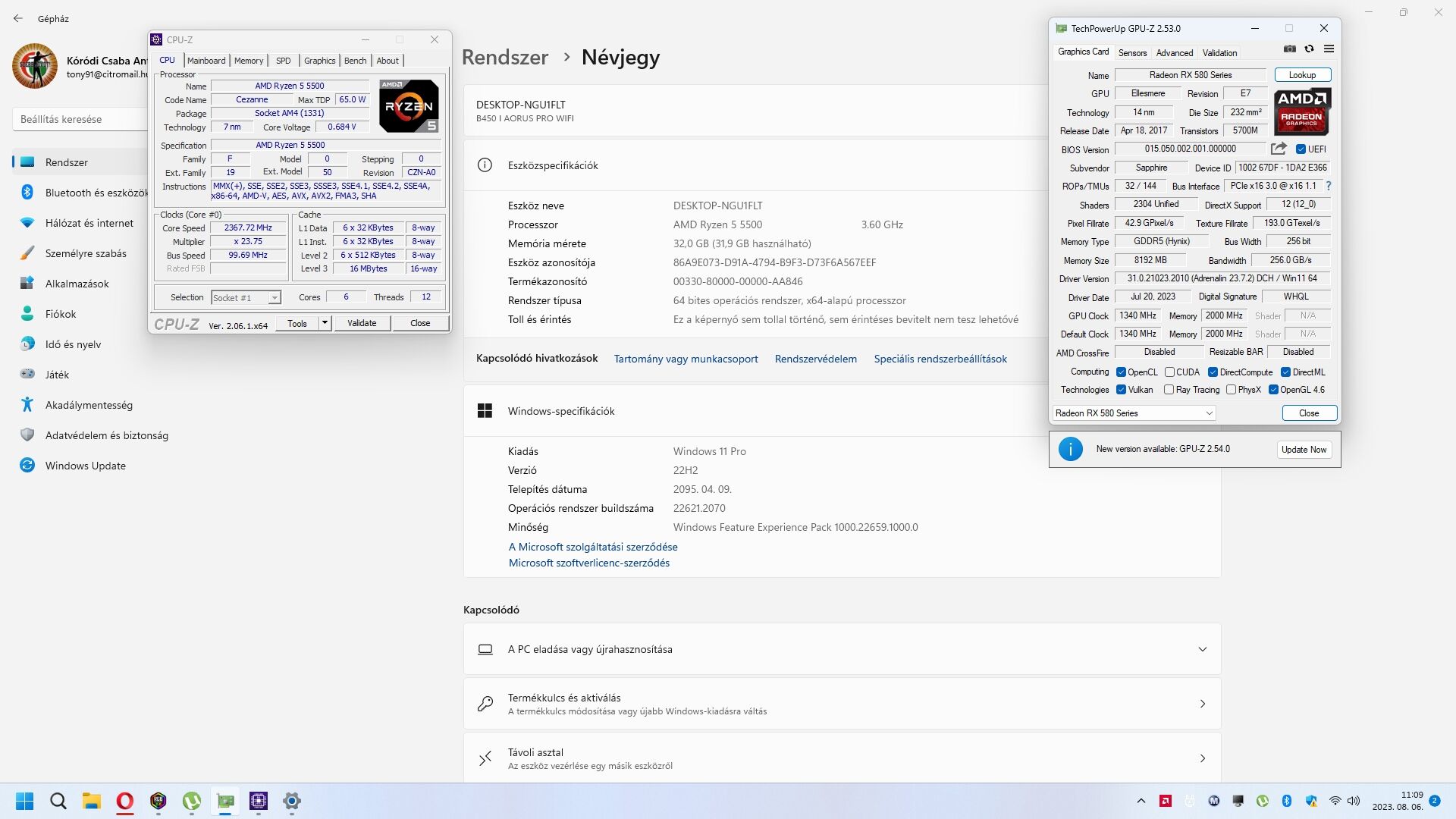This screenshot has width=1456, height=819.
Task: Open Távoli asztal settings row
Action: 842,758
